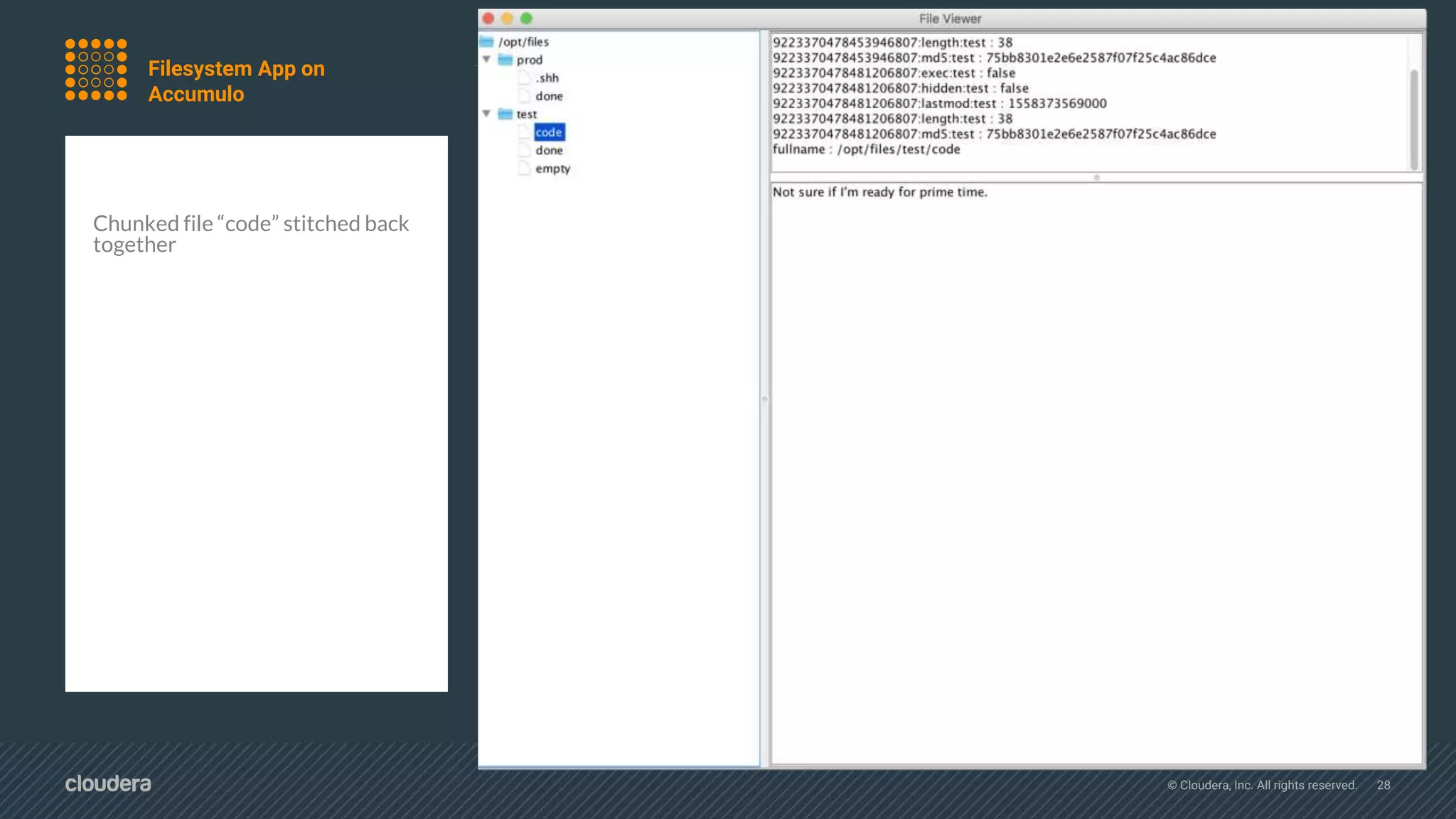Select the empty file under test
The height and width of the screenshot is (819, 1456).
553,168
